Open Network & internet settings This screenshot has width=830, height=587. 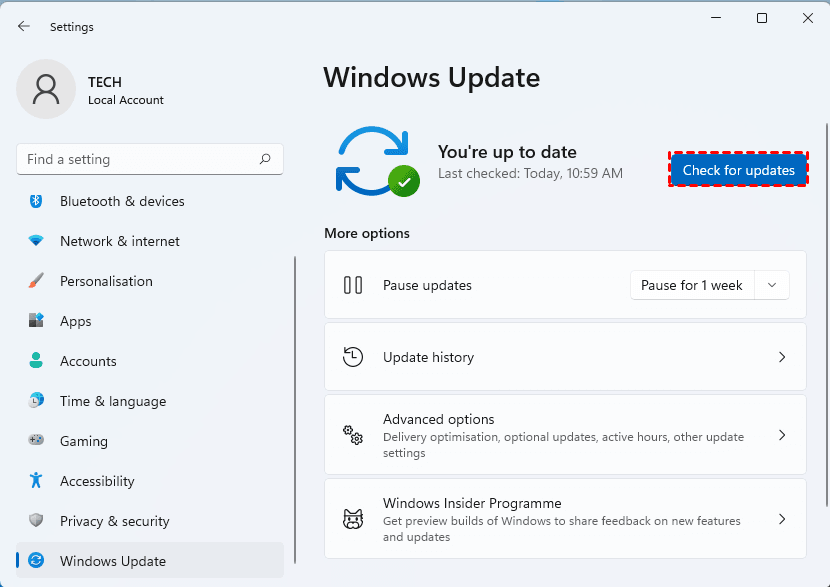click(120, 241)
